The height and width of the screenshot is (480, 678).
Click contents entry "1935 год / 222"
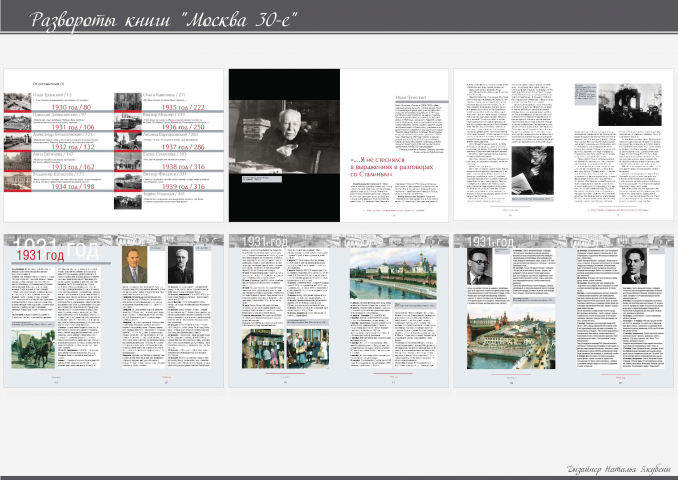(x=183, y=107)
